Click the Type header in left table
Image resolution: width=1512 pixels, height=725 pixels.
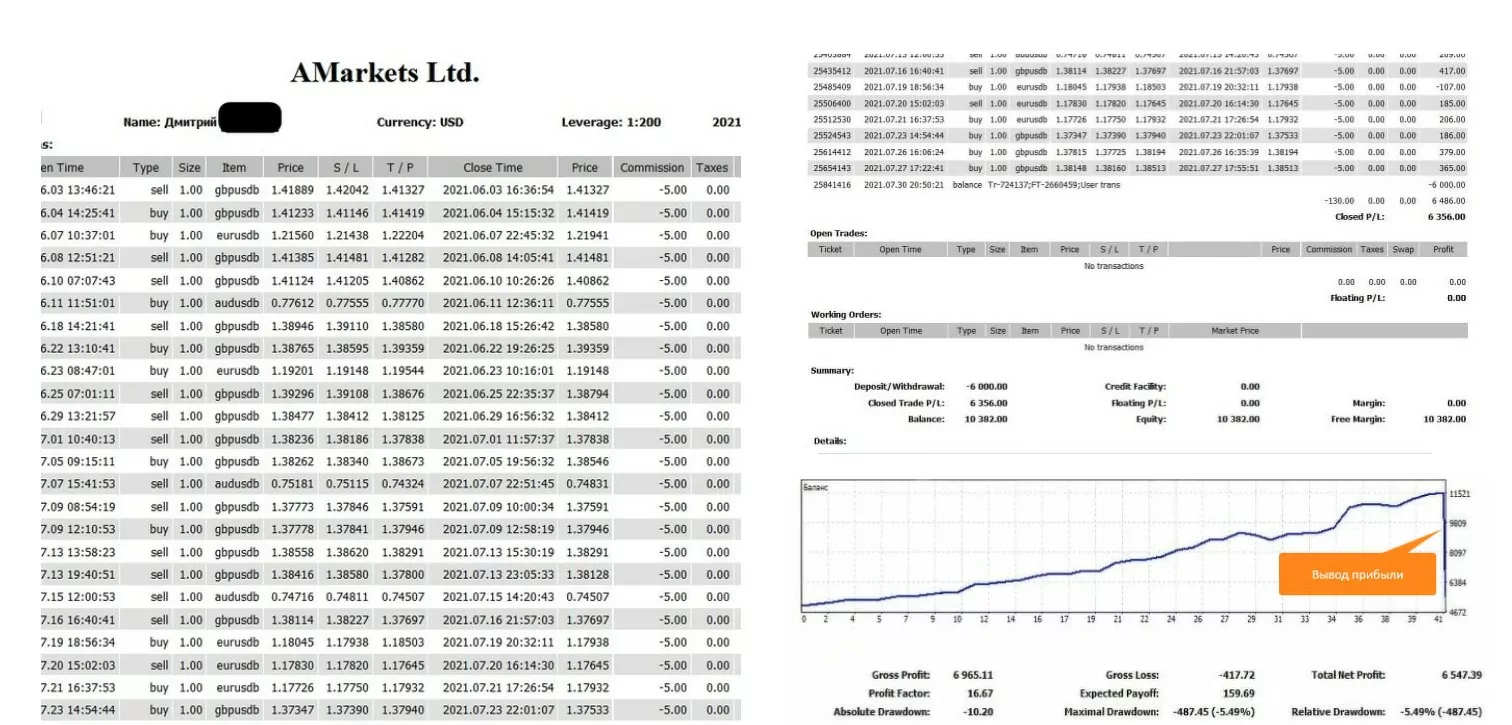(x=146, y=168)
